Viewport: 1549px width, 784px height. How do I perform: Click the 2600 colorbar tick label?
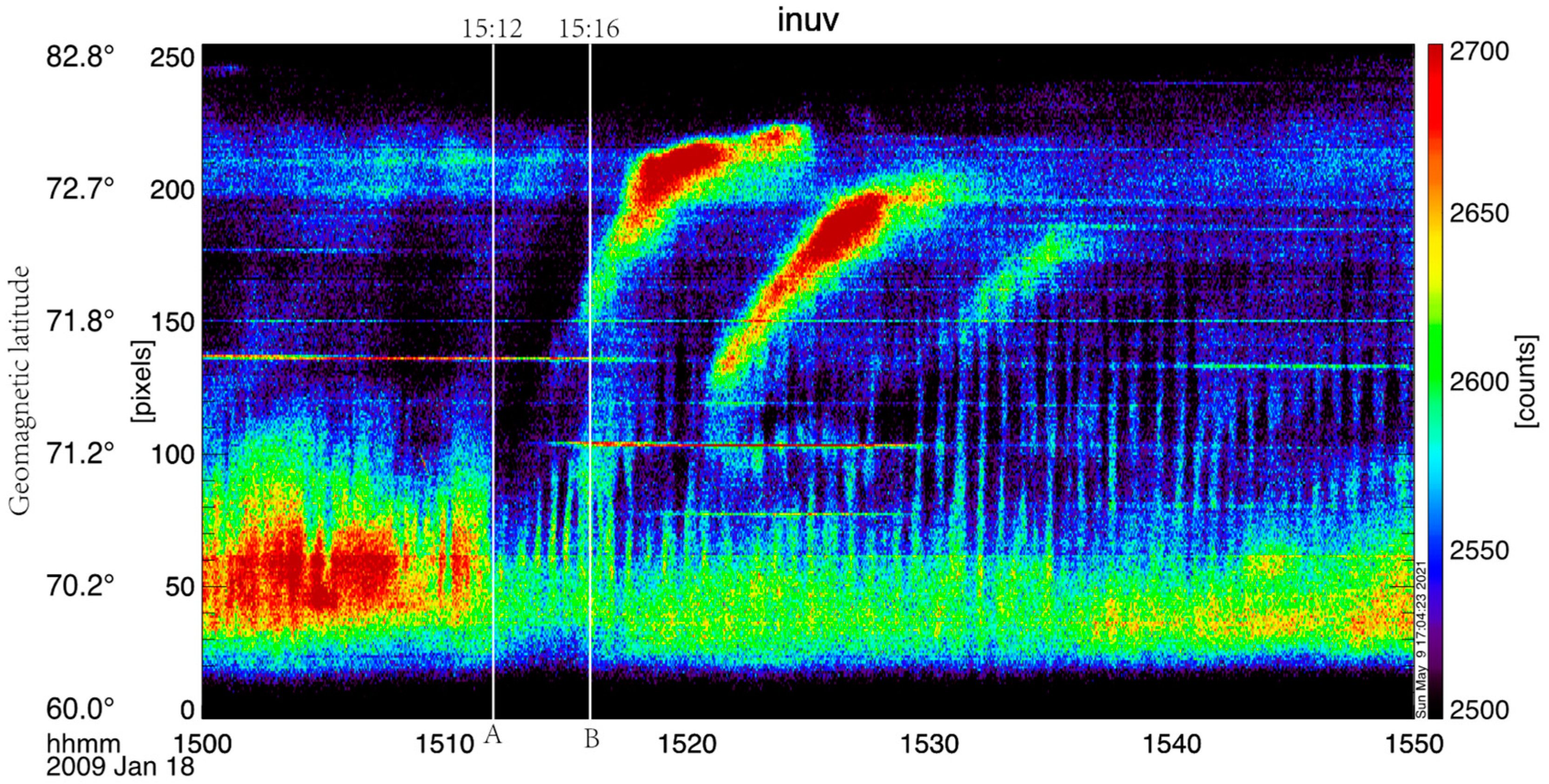pos(1479,382)
